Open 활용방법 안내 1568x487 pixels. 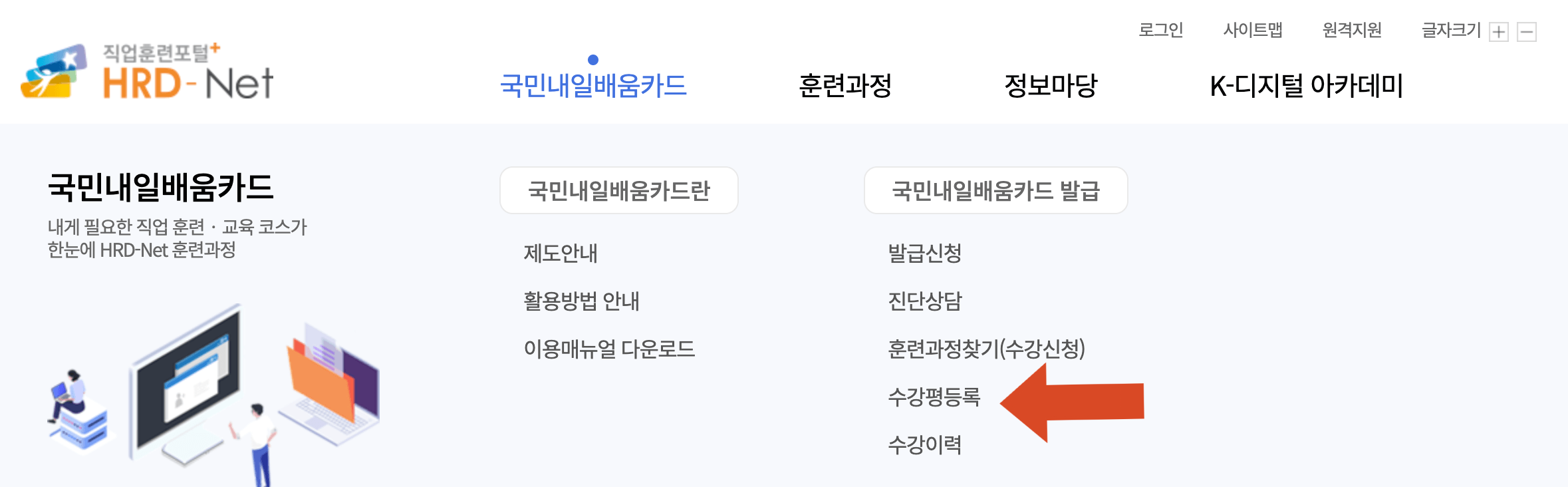coord(580,302)
